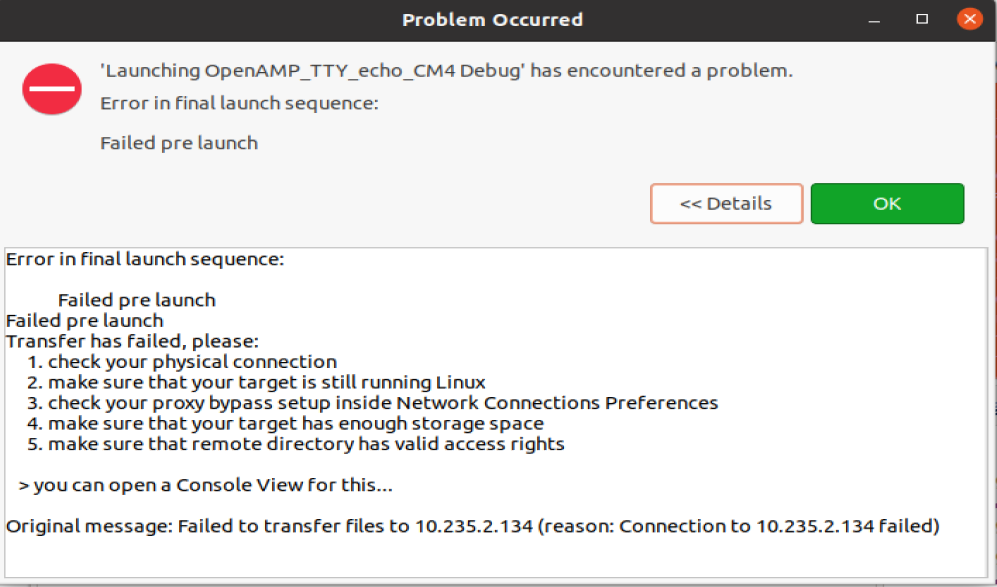
Task: Confirm the error with the green OK button
Action: [x=887, y=204]
